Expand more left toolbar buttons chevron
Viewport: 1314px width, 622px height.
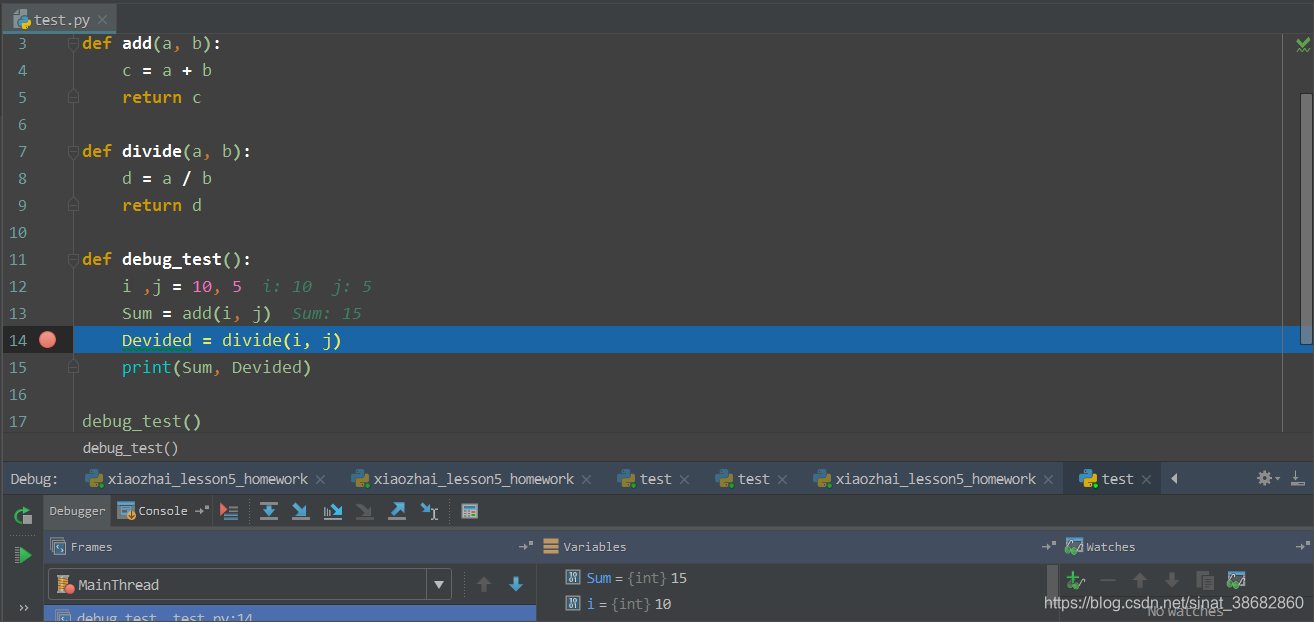click(23, 608)
